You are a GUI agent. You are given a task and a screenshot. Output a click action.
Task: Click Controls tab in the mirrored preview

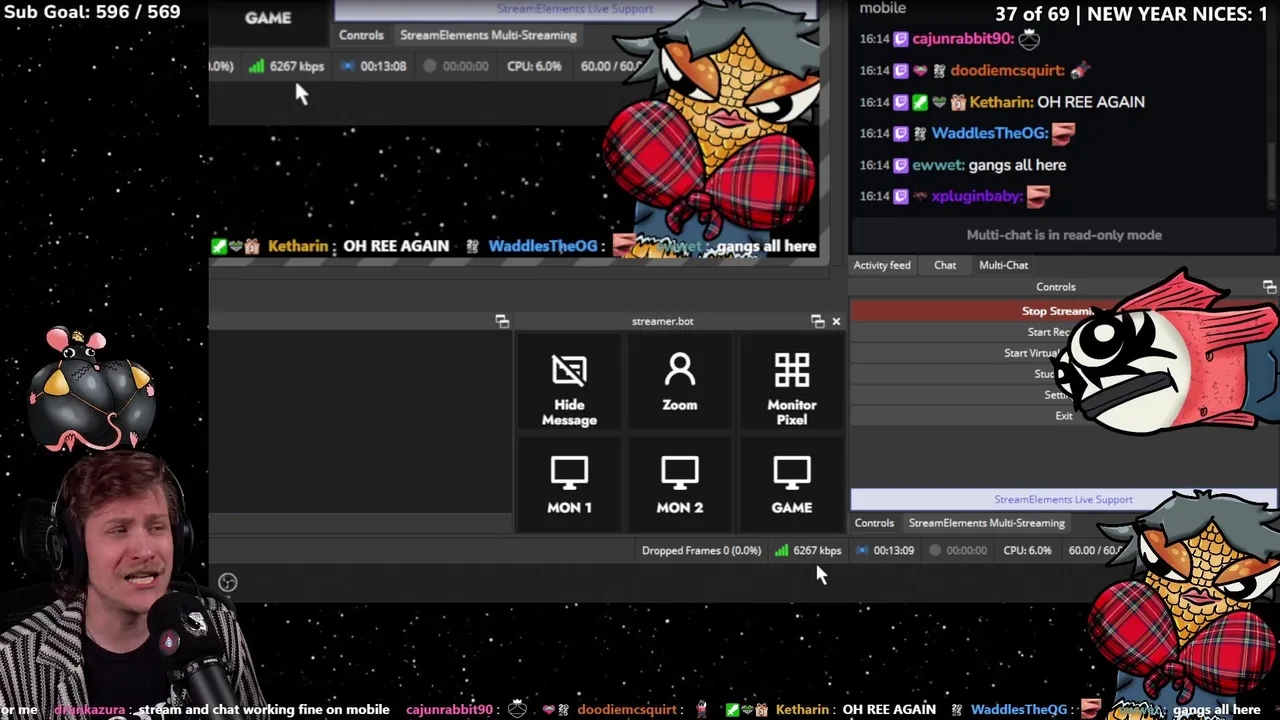pos(361,35)
